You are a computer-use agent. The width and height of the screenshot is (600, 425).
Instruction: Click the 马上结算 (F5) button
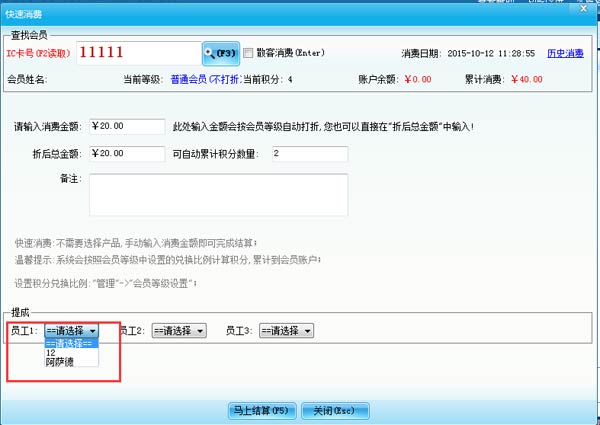coord(262,411)
